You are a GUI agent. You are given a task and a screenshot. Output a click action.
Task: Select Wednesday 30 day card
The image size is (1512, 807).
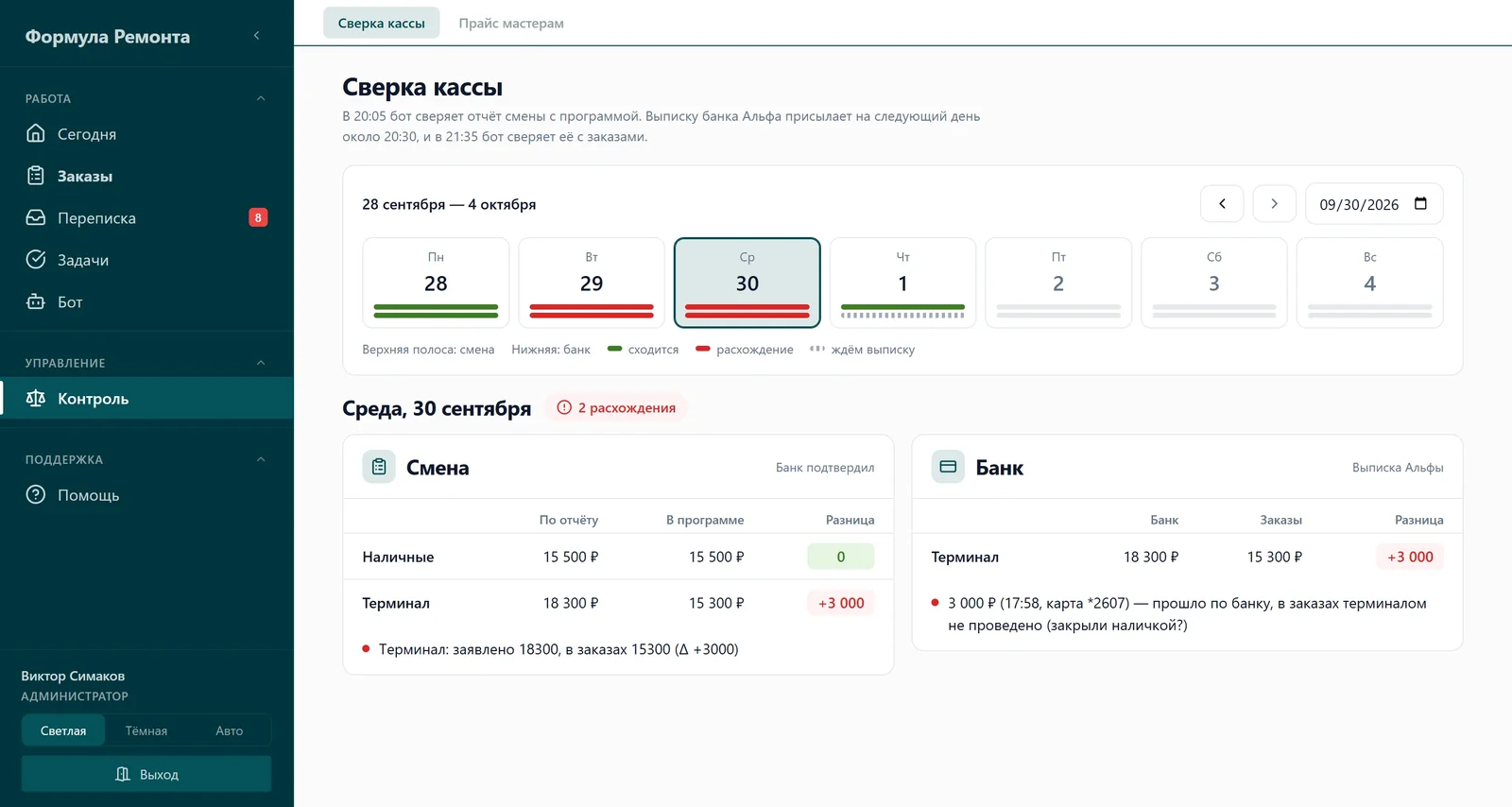coord(747,283)
